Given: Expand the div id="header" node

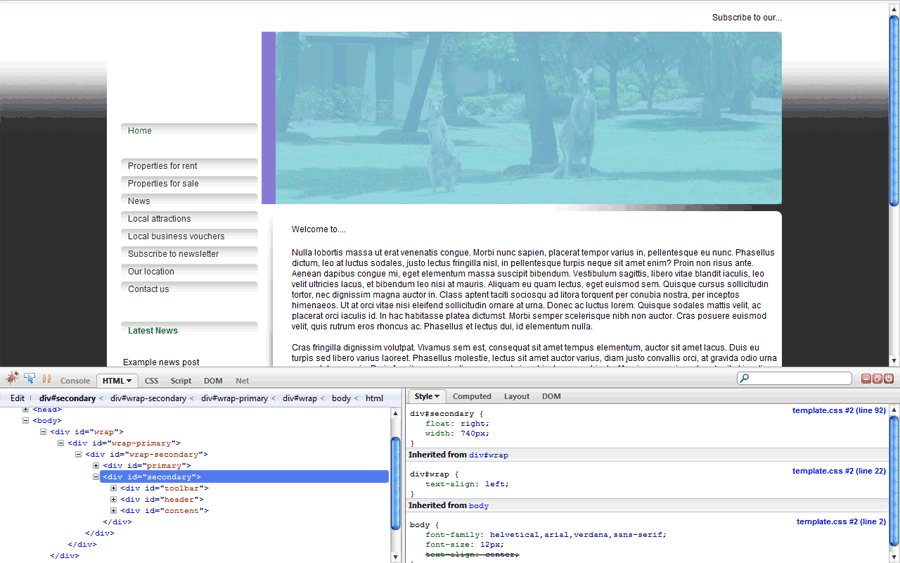Looking at the screenshot, I should coord(114,499).
